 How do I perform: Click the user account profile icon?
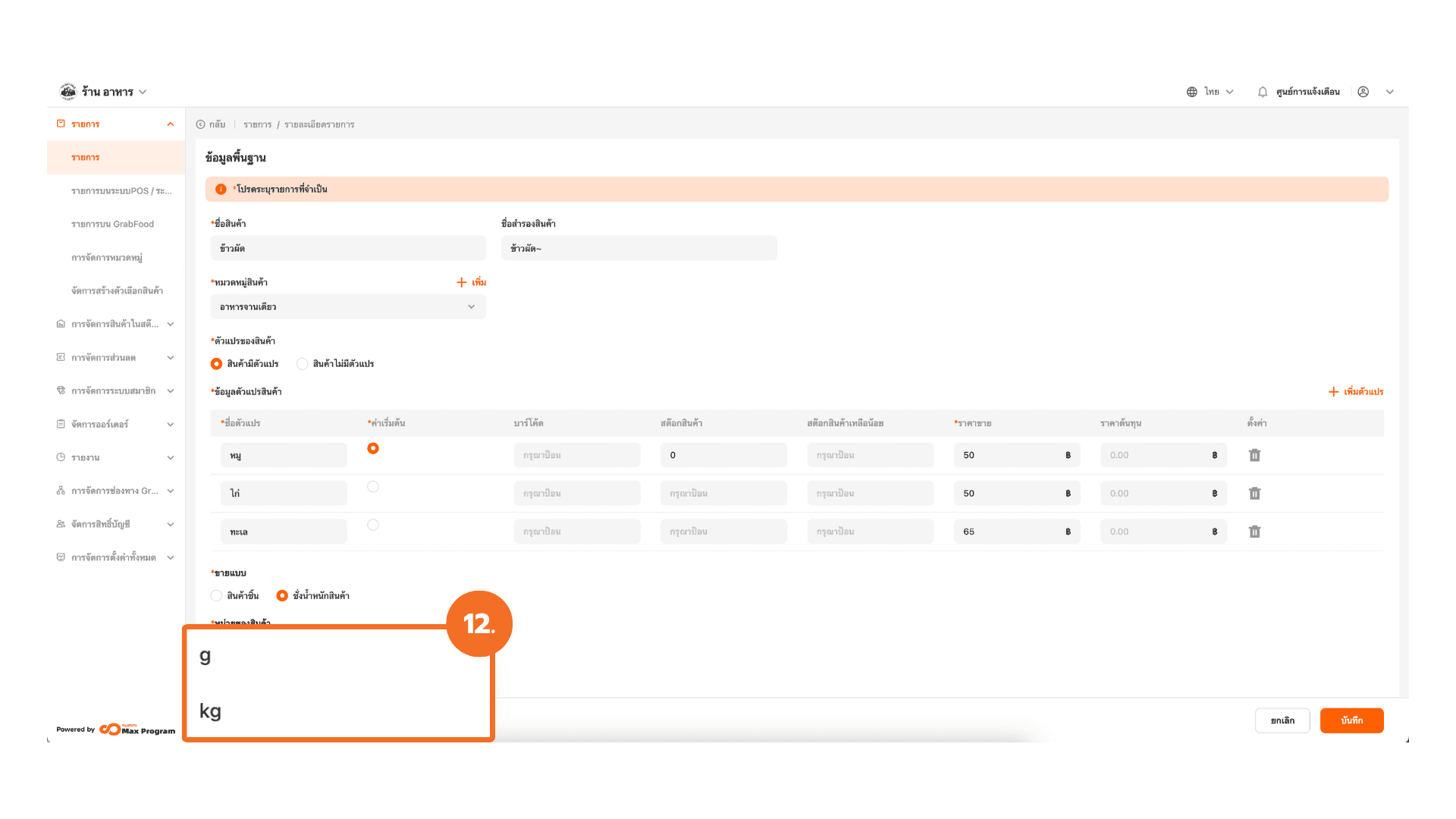(x=1363, y=92)
